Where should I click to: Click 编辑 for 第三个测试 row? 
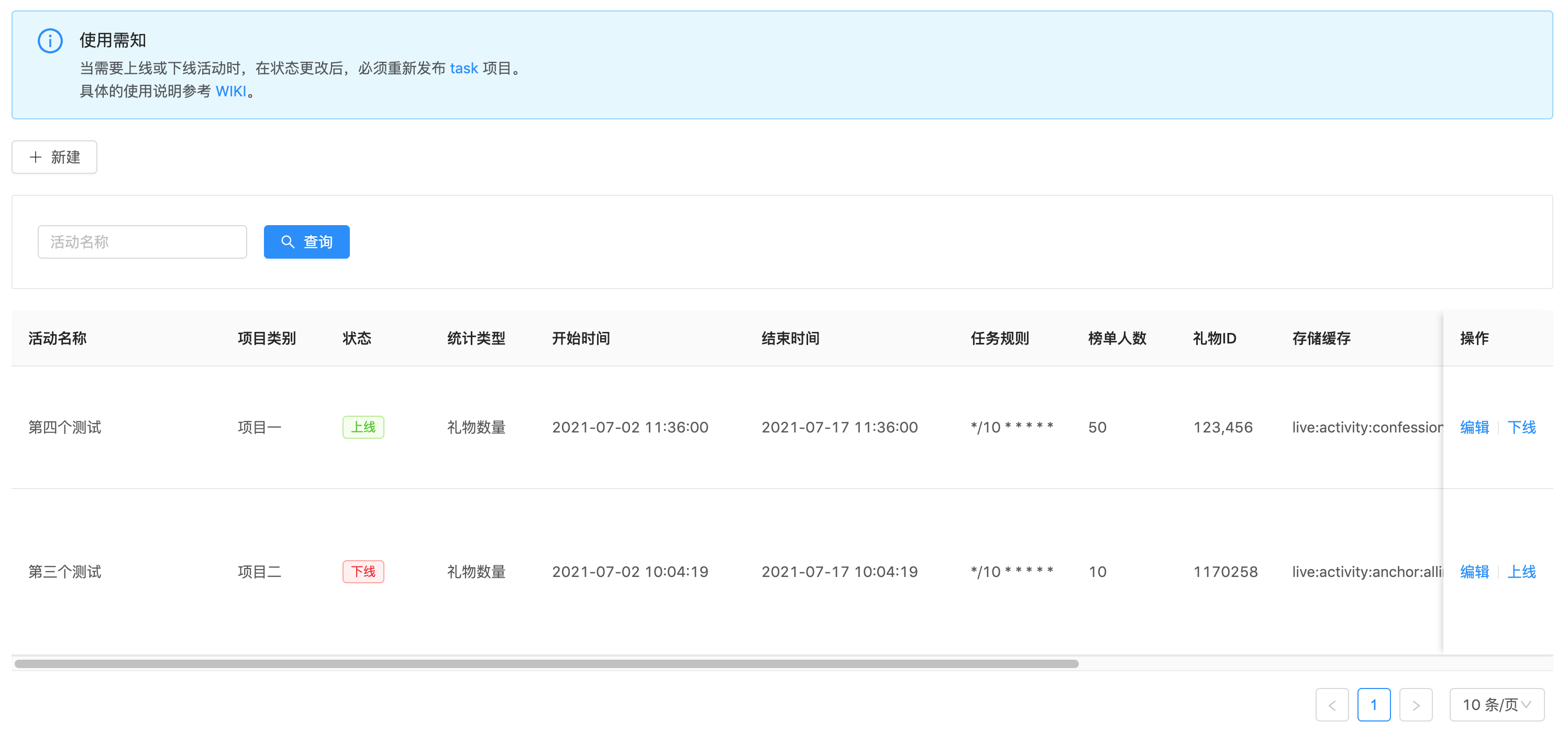pos(1474,572)
